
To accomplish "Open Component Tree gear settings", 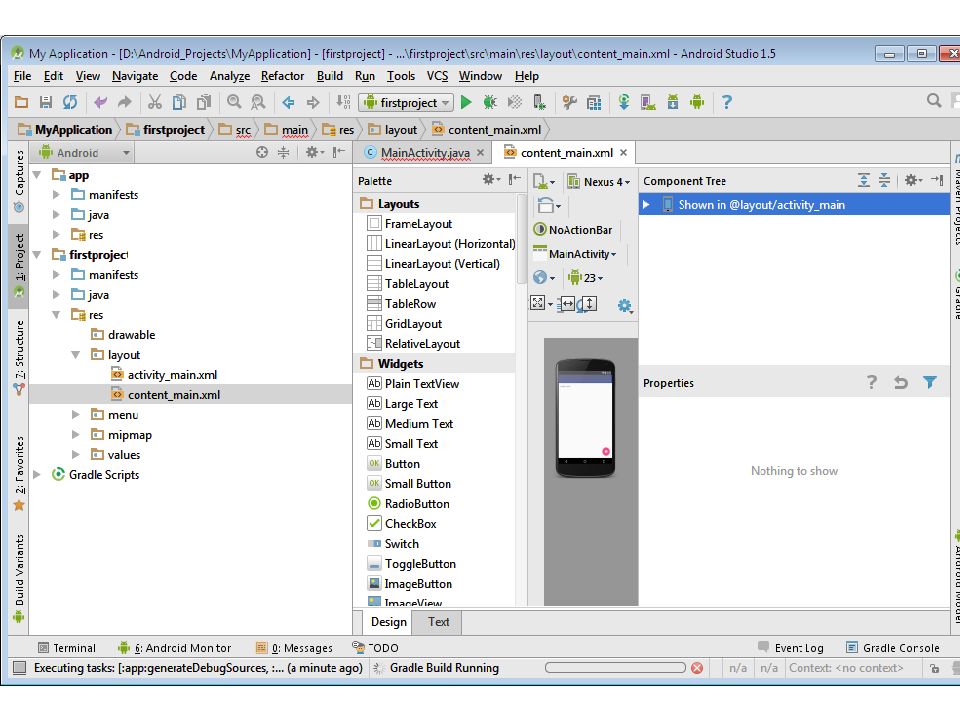I will pos(912,180).
